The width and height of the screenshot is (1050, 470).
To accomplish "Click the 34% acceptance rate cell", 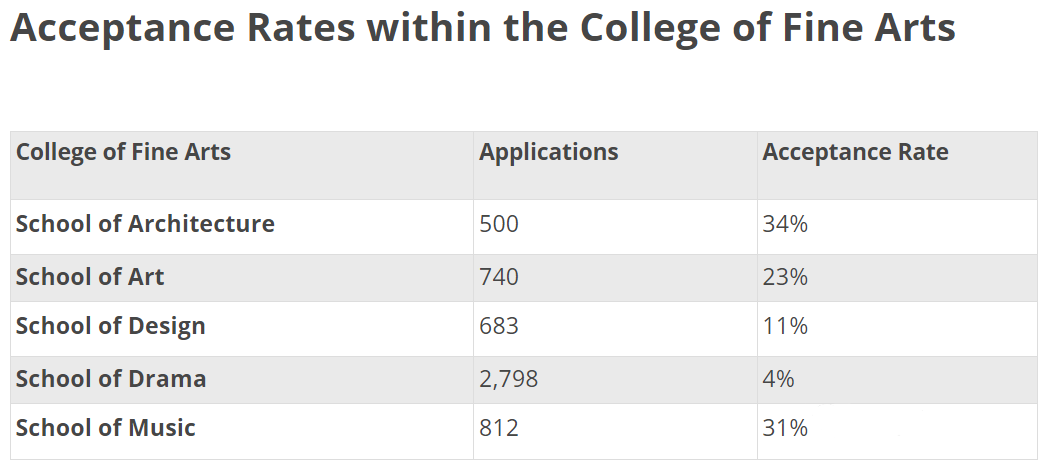I will pos(785,224).
